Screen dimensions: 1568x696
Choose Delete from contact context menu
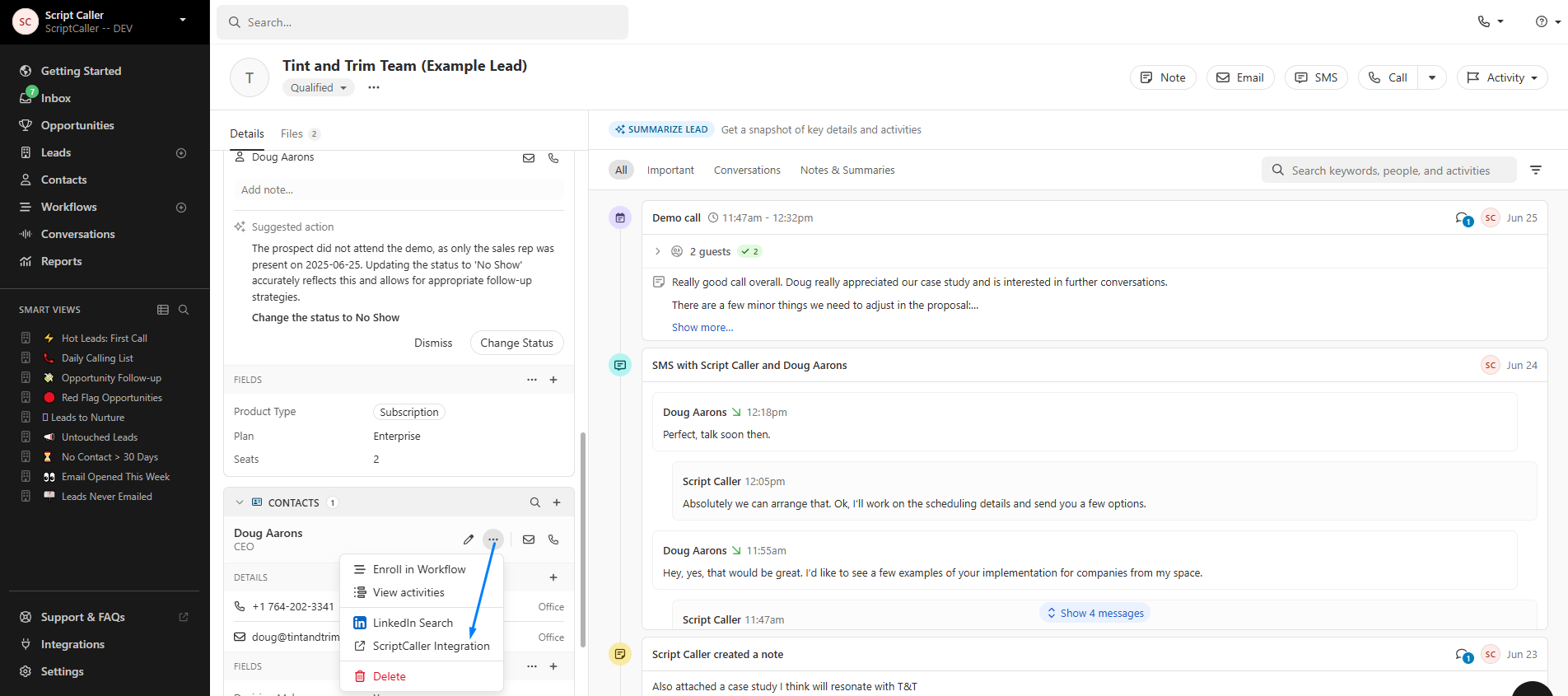pos(421,676)
